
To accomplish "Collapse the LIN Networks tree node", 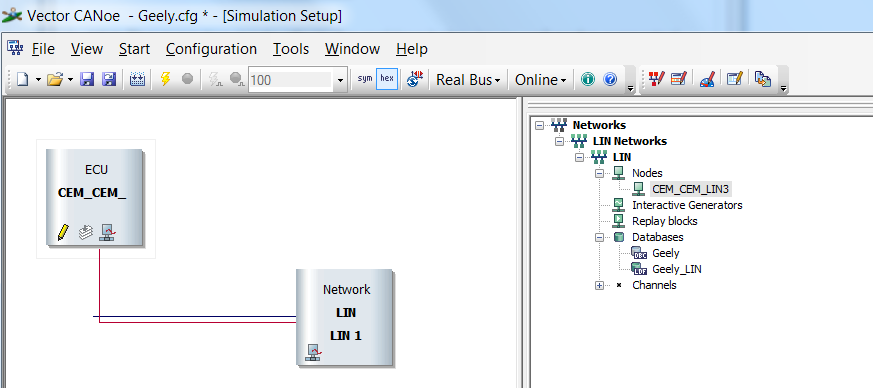I will pyautogui.click(x=560, y=141).
